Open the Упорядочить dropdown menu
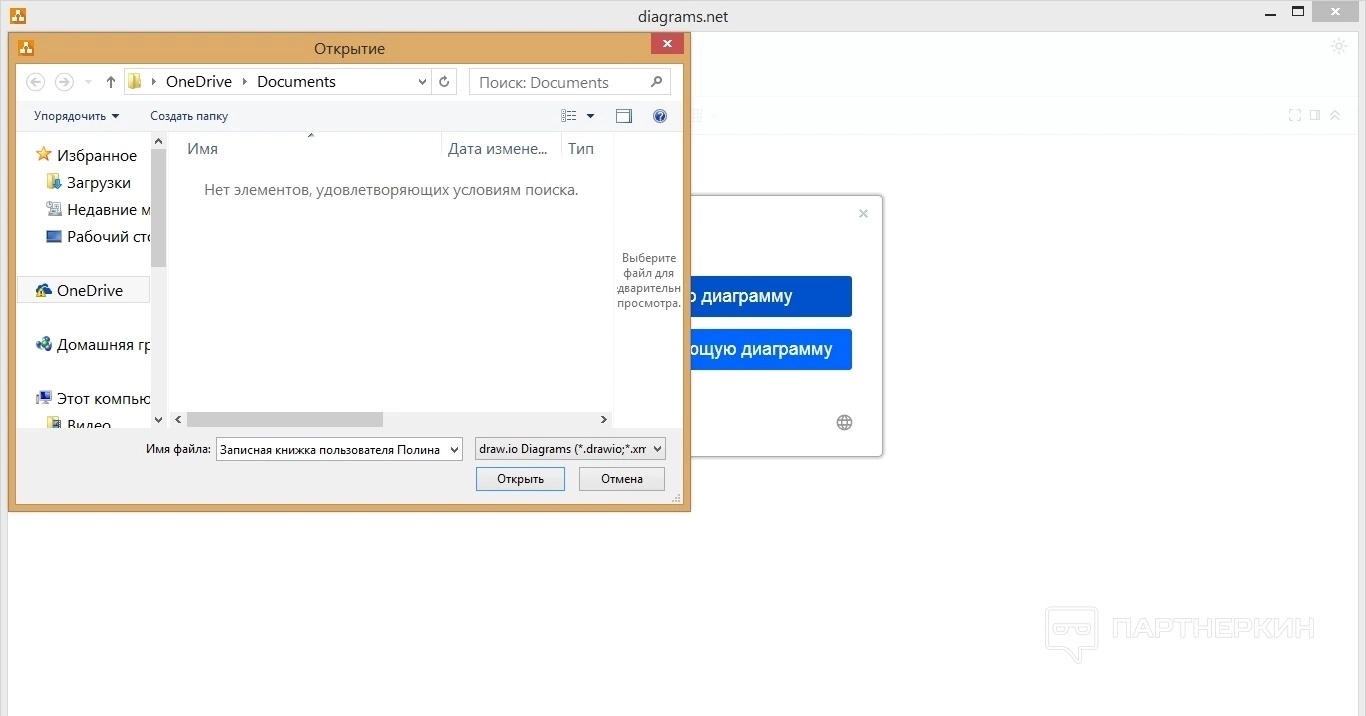 [76, 116]
